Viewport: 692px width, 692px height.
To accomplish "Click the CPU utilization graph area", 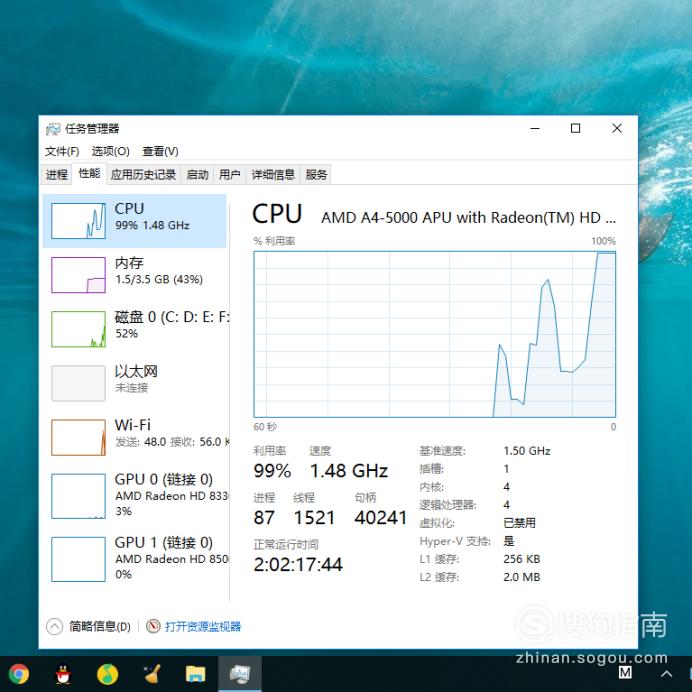I will [x=435, y=334].
